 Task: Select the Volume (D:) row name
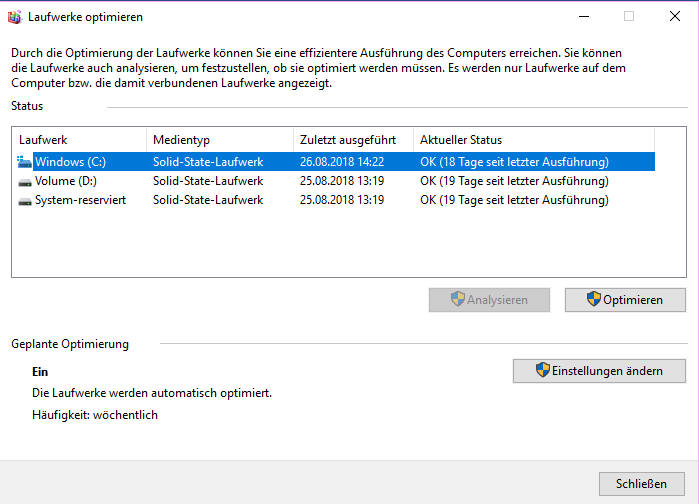coord(66,181)
